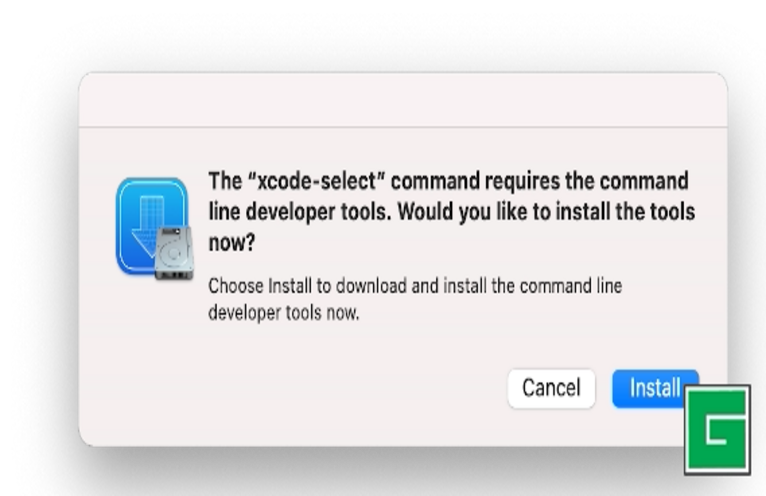This screenshot has width=766, height=496.
Task: Click the quoted "xcode-select" word in heading
Action: (x=316, y=183)
